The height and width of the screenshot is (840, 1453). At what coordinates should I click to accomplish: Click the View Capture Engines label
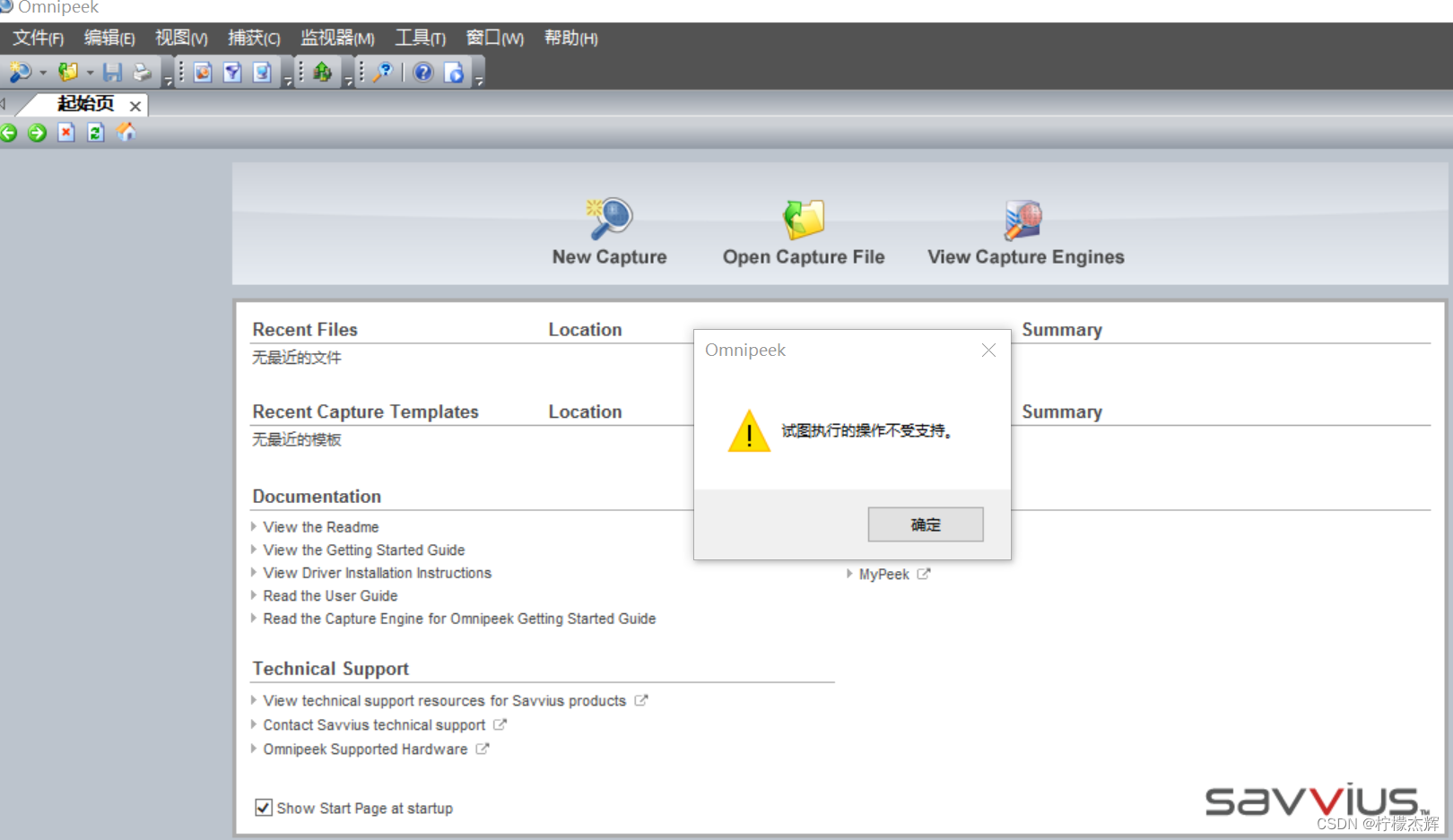1026,257
